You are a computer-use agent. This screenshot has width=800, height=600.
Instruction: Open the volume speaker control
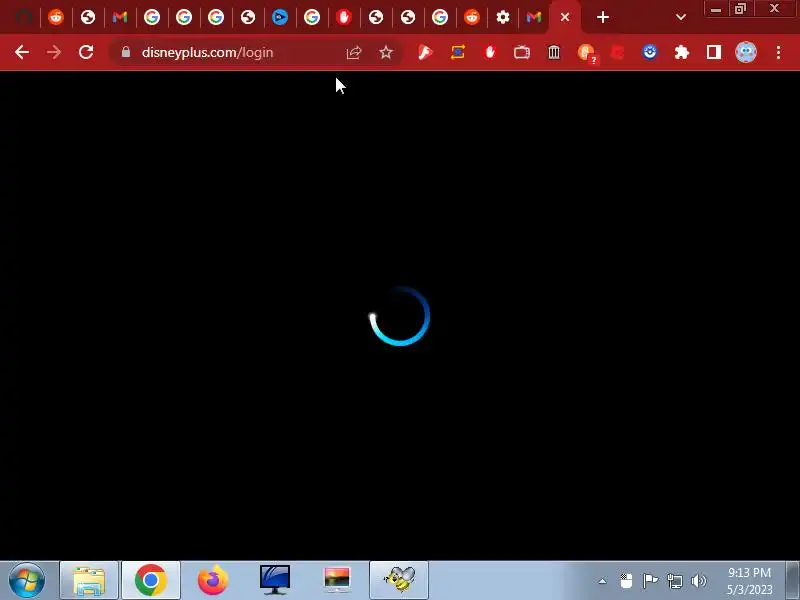698,581
